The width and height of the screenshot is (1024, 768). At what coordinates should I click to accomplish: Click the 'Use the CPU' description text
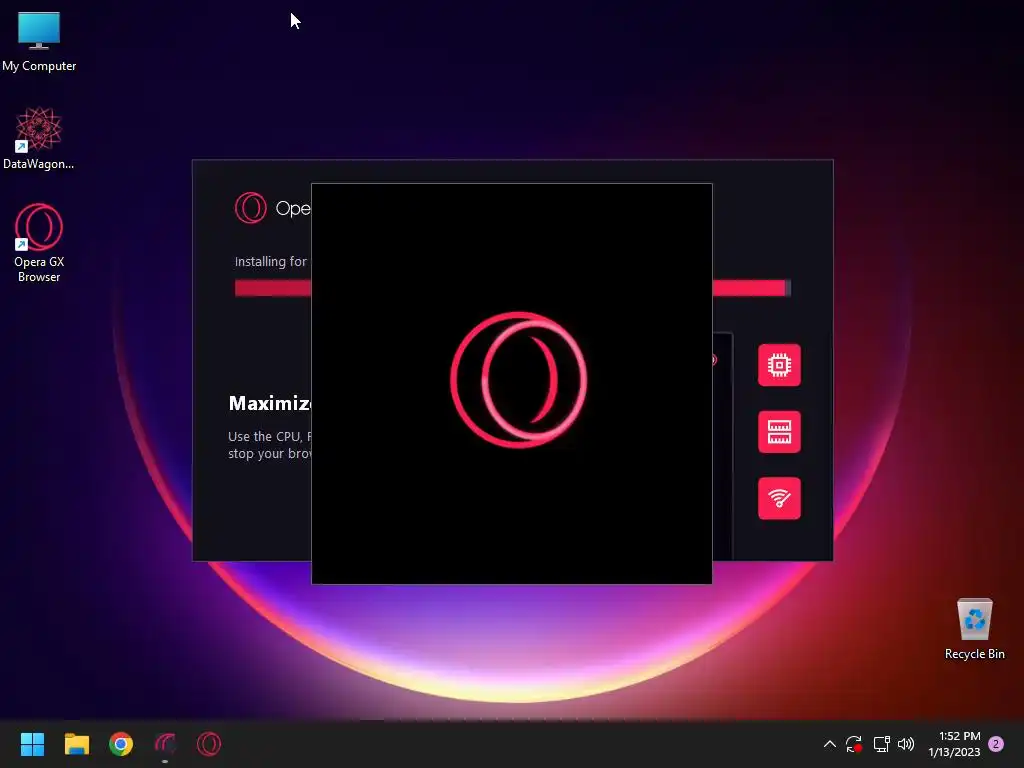(270, 445)
